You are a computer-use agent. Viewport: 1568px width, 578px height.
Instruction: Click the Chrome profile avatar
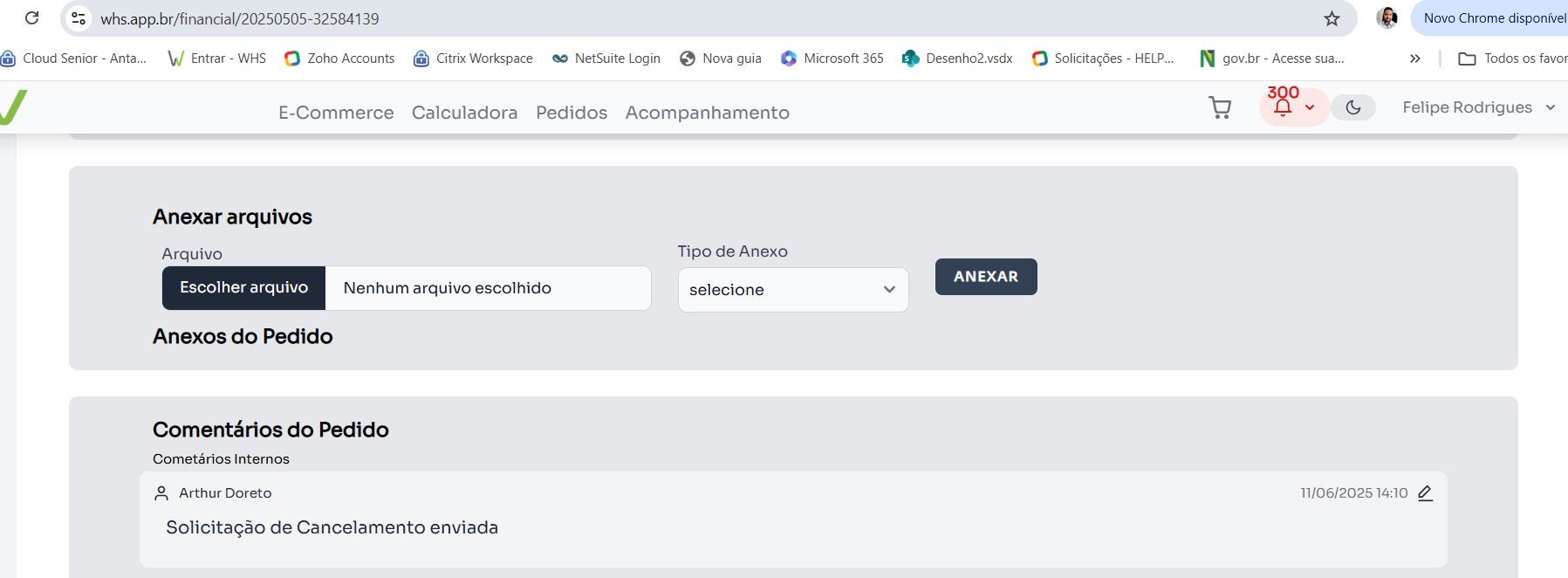1387,18
